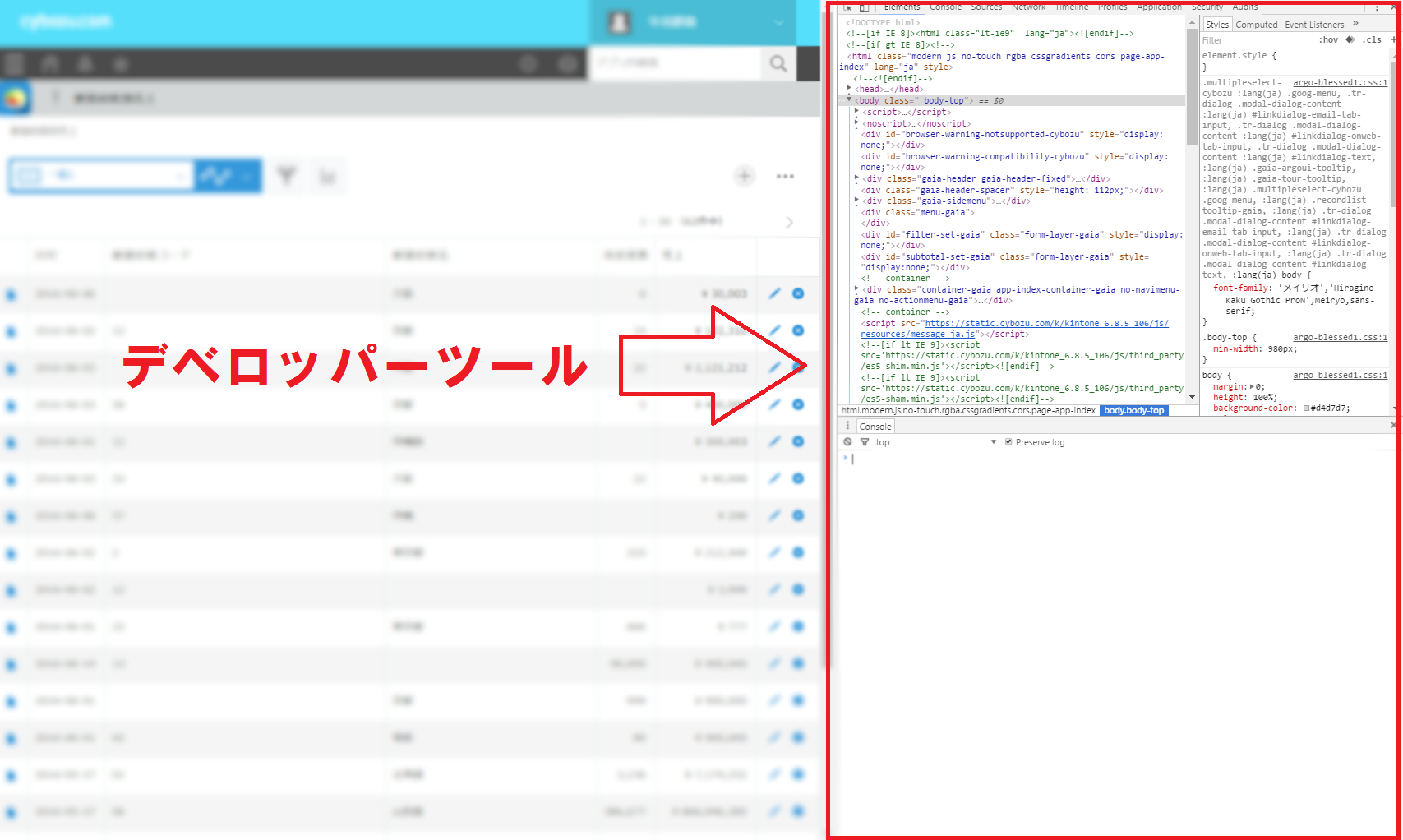The width and height of the screenshot is (1403, 840).
Task: Open the console drawer three-dot menu
Action: pyautogui.click(x=847, y=426)
